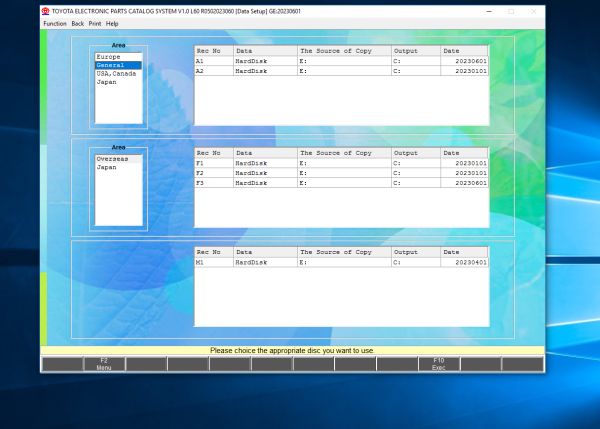This screenshot has height=429, width=600.
Task: Select the M1 record row
Action: tap(341, 262)
